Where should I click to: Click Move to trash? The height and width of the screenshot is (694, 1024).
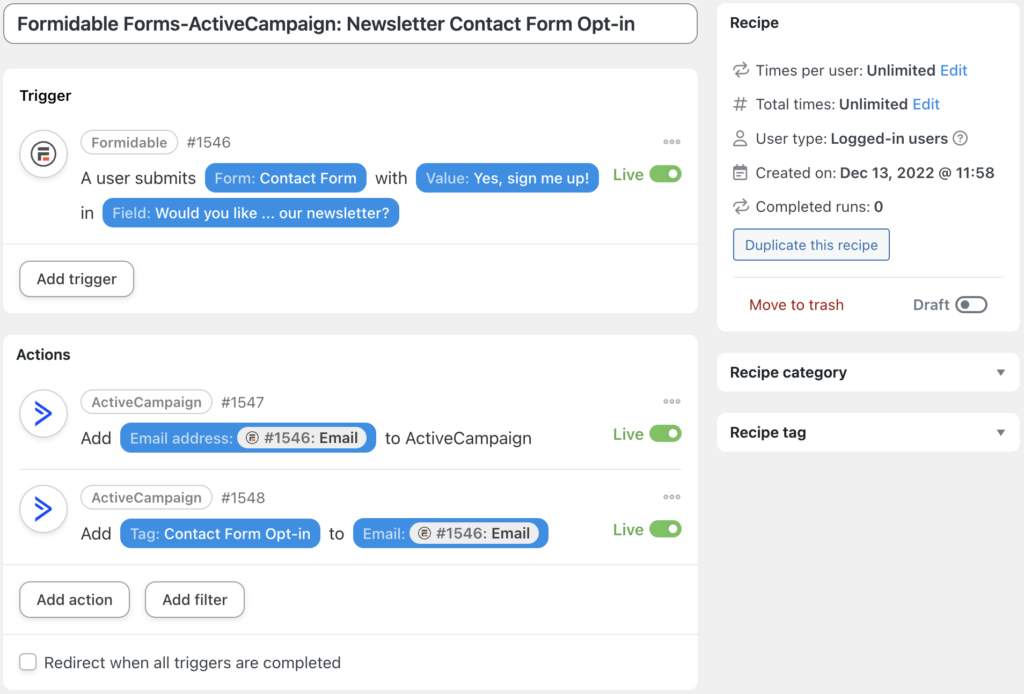point(796,305)
